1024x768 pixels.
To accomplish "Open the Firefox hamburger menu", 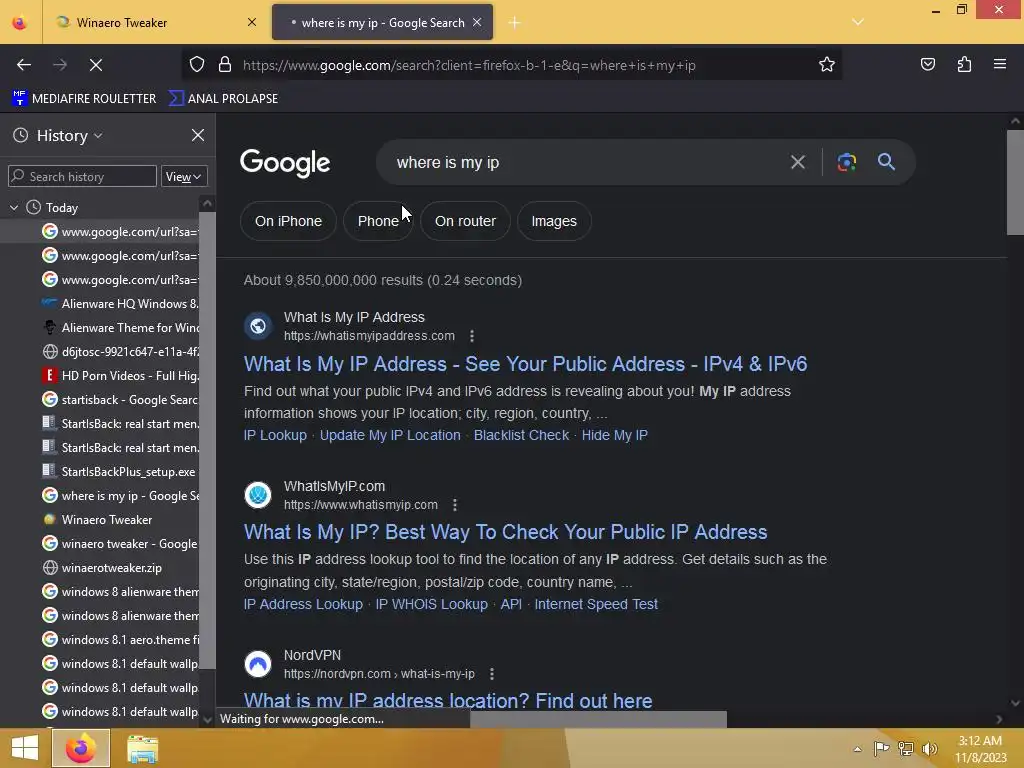I will [x=999, y=64].
